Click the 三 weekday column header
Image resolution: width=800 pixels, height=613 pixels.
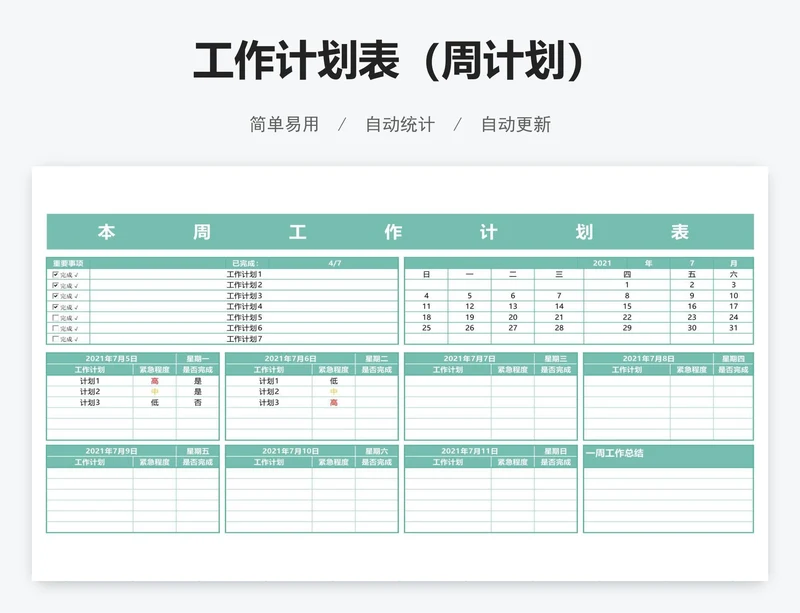pyautogui.click(x=559, y=274)
